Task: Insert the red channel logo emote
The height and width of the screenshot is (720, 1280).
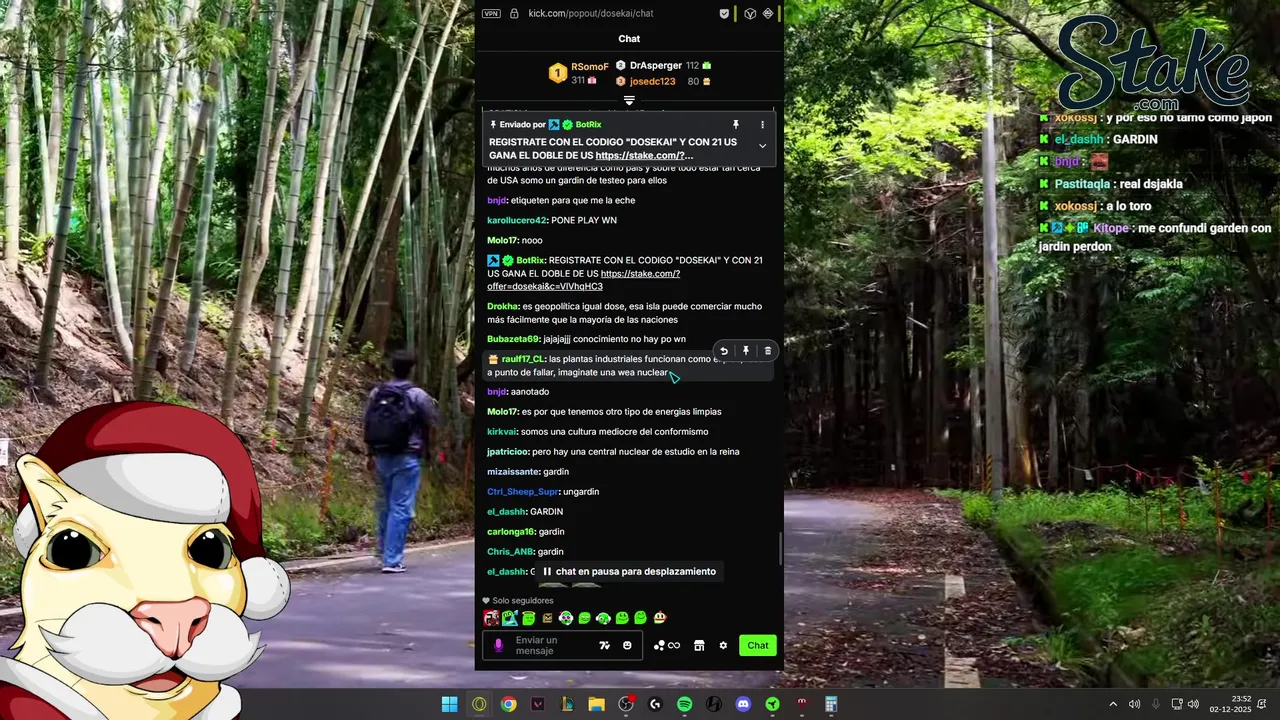Action: tap(491, 618)
